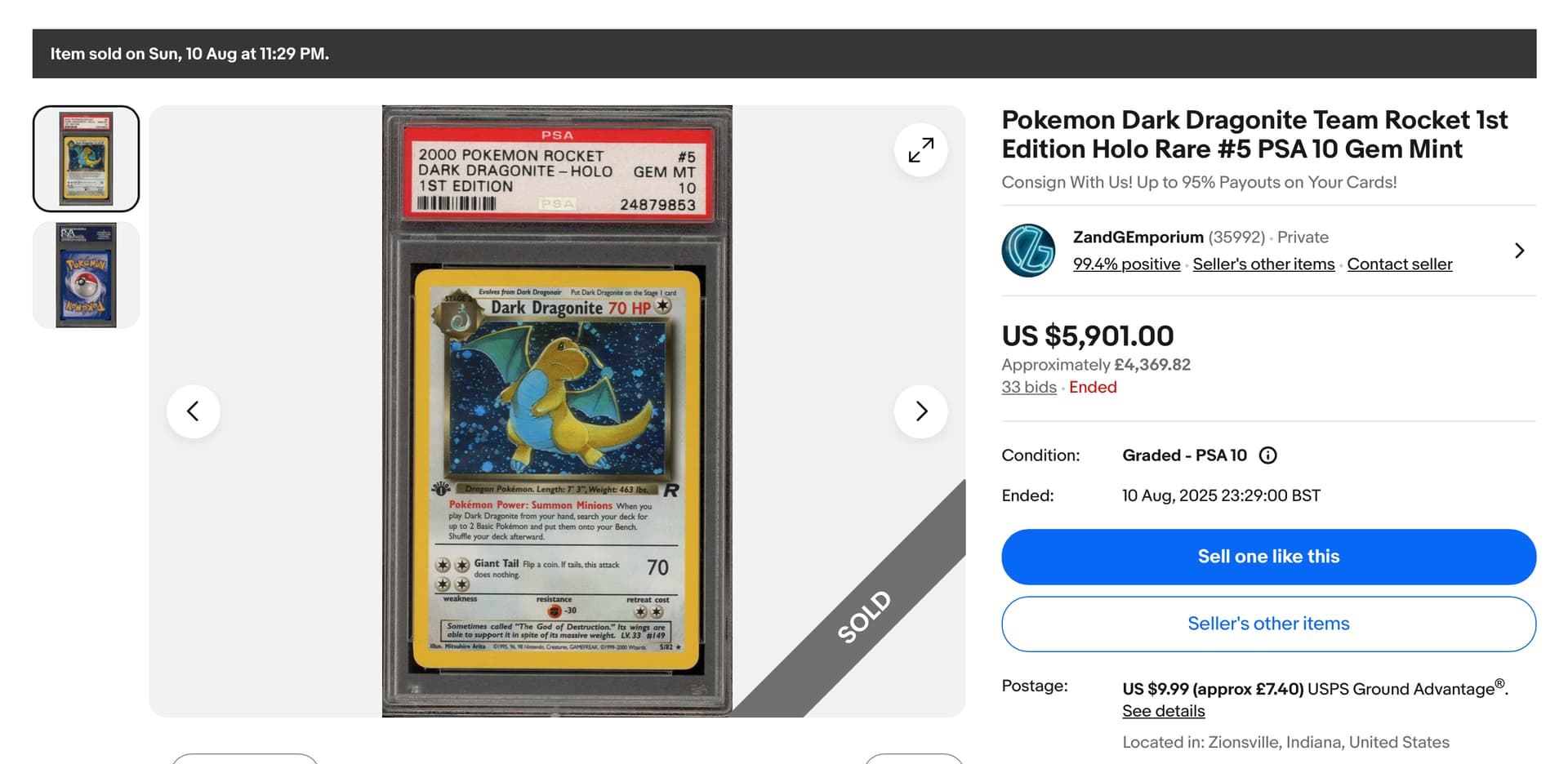Expand seller details with the right chevron
The height and width of the screenshot is (764, 1568).
1519,251
